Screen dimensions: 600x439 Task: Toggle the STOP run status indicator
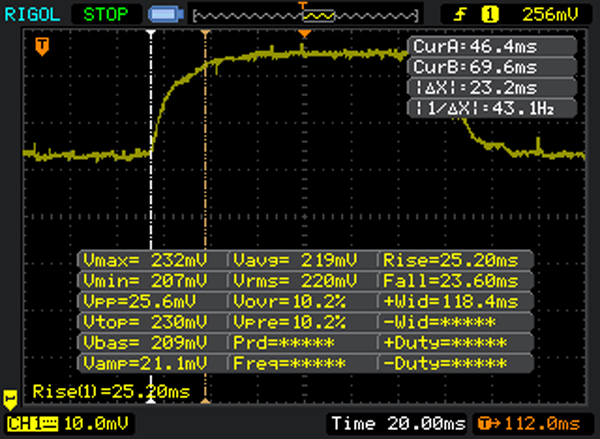coord(106,15)
